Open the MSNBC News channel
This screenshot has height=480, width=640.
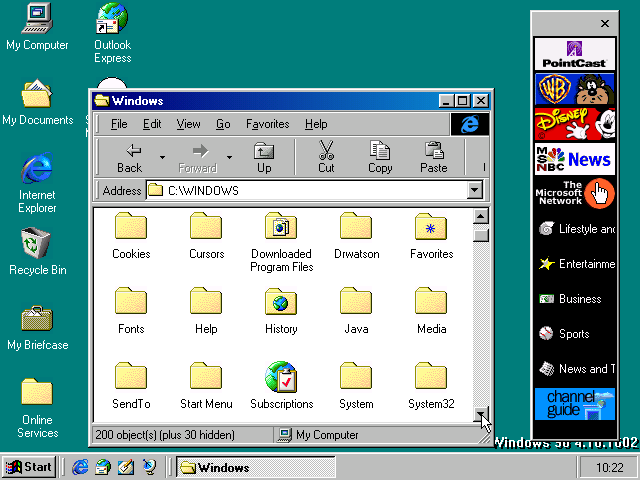(574, 159)
